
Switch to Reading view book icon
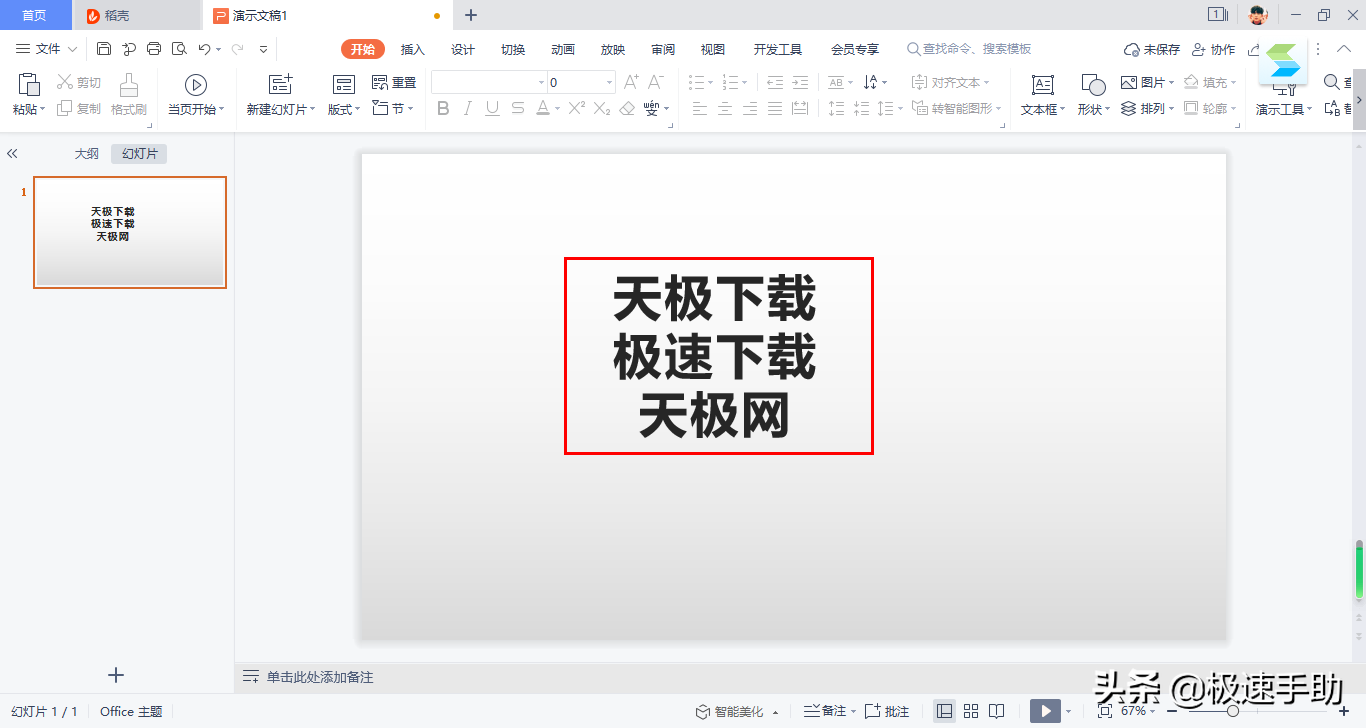[997, 711]
